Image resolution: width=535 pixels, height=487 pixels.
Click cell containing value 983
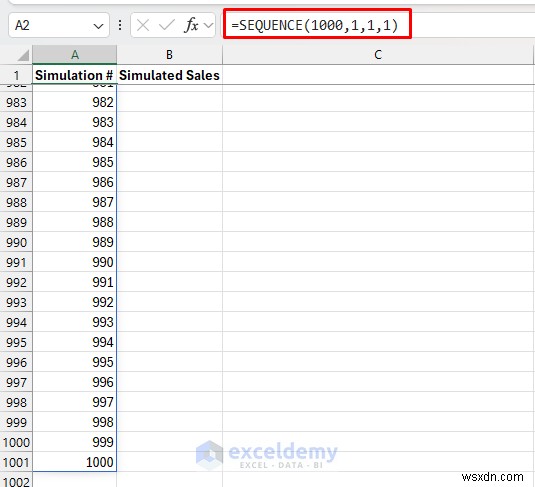pos(75,123)
